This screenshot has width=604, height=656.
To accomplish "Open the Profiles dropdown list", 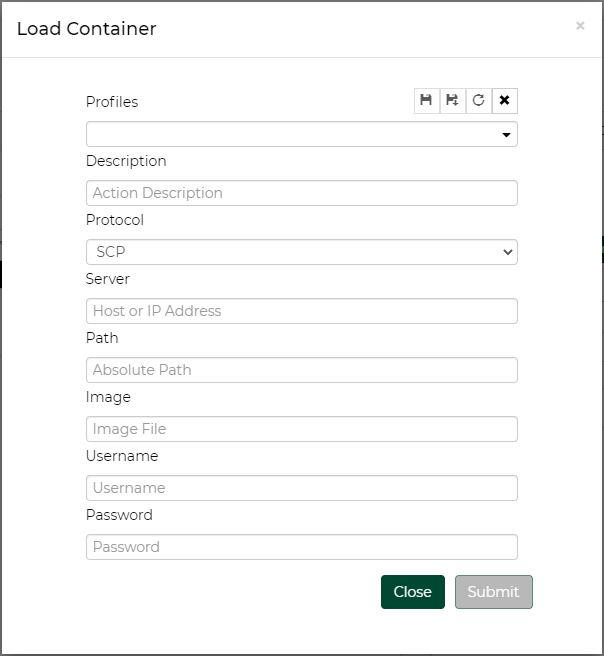I will pos(301,134).
